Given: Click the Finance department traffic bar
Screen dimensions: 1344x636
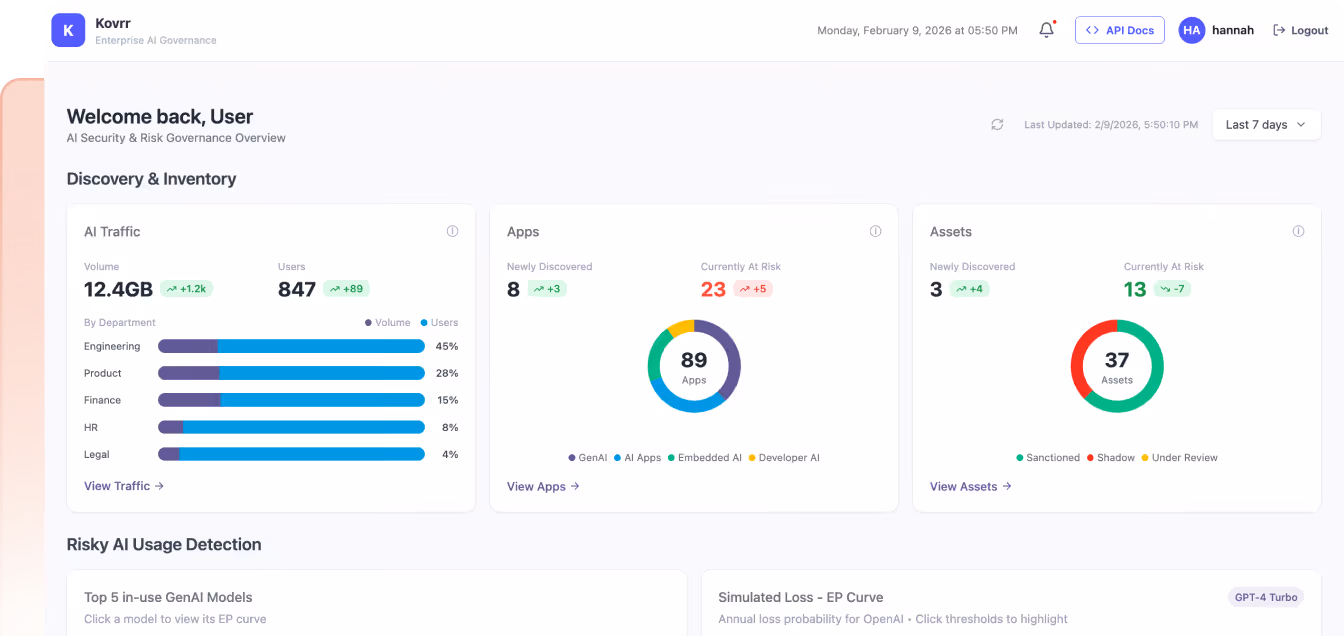Looking at the screenshot, I should click(291, 400).
